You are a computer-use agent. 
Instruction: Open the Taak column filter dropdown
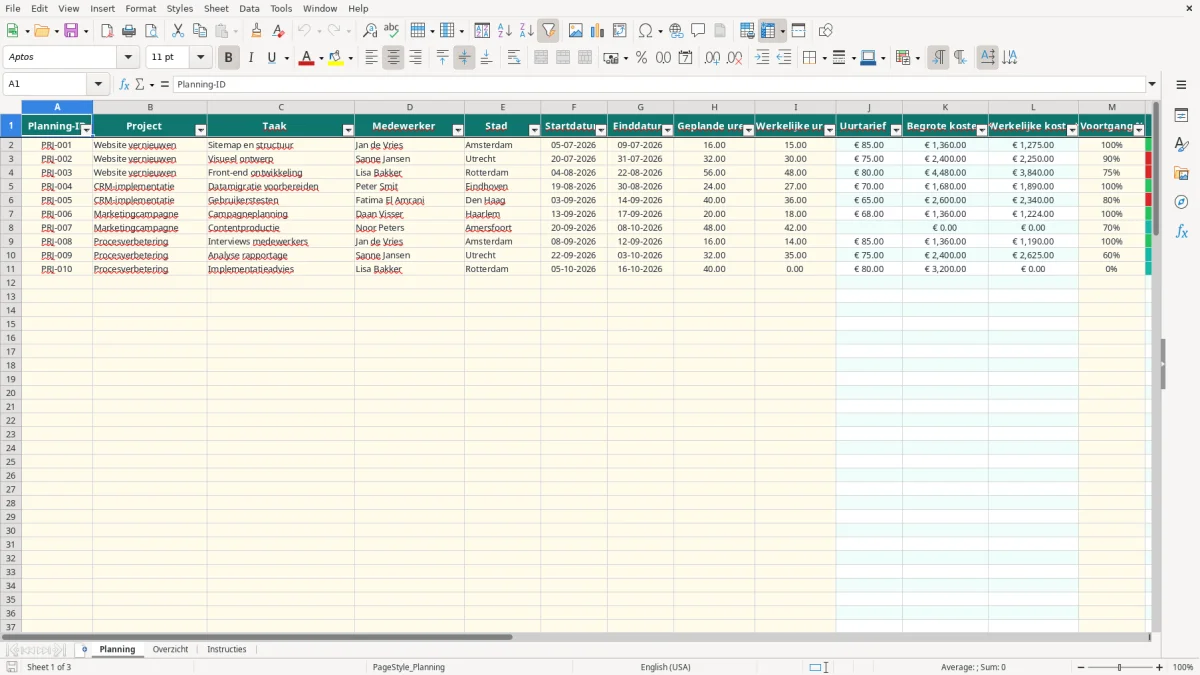tap(348, 130)
